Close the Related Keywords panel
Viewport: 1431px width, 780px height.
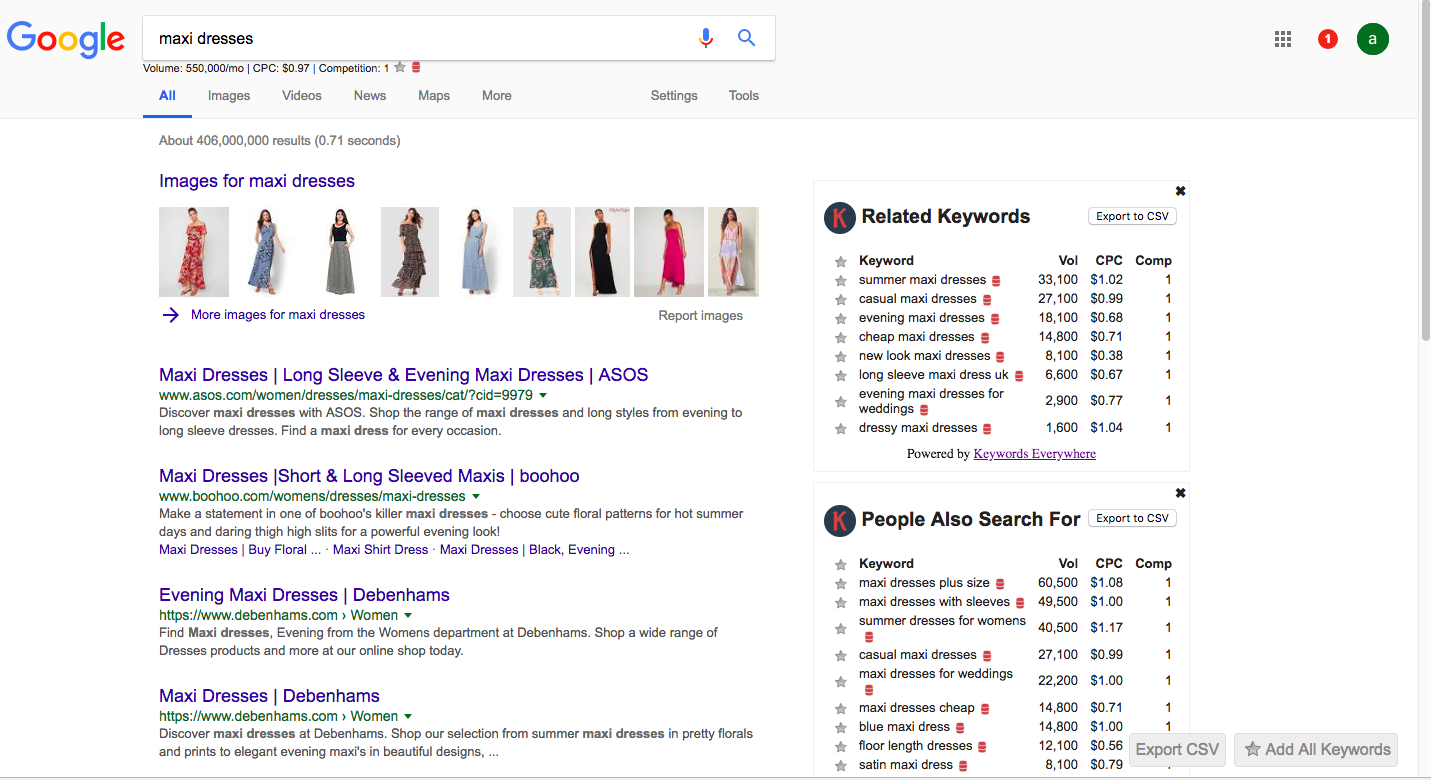[x=1180, y=191]
